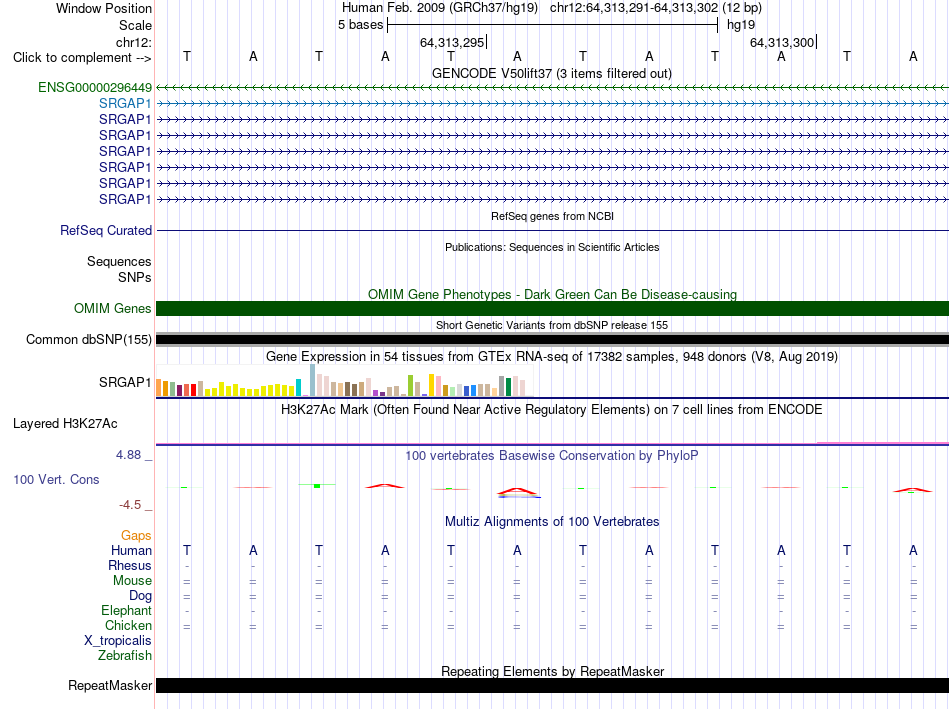Select the Chicken species label
This screenshot has width=950, height=709.
[x=128, y=625]
